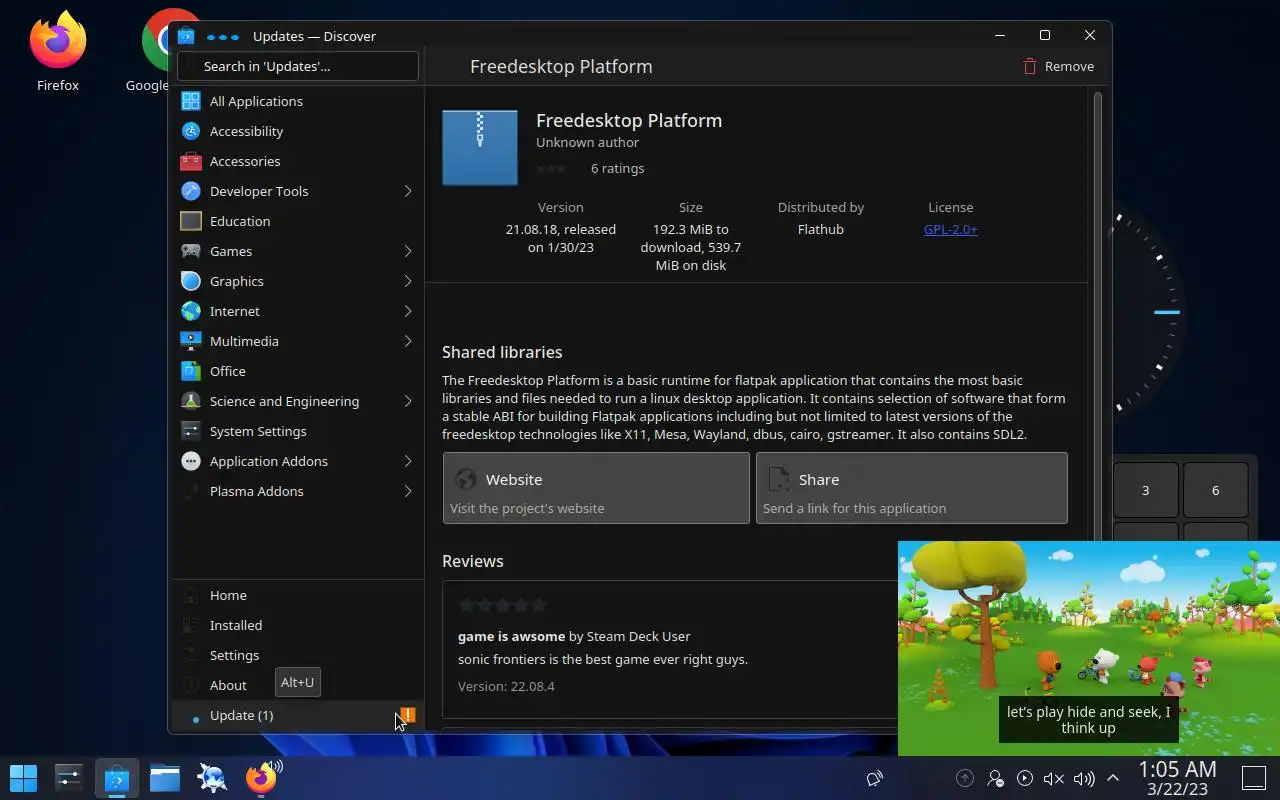The height and width of the screenshot is (800, 1280).
Task: Expand the Developer Tools category arrow
Action: (408, 191)
